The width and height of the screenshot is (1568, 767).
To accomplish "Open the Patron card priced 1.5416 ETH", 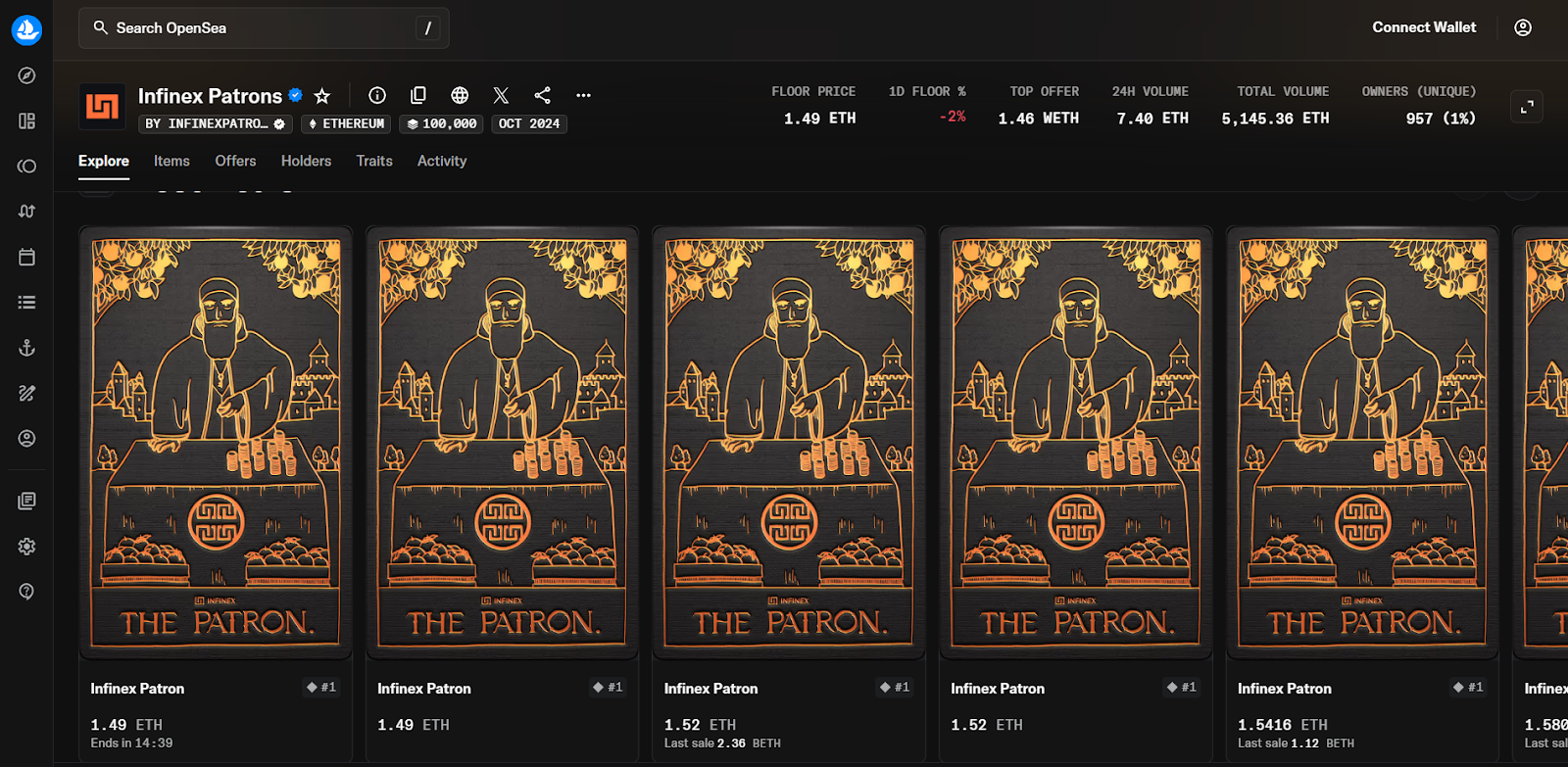I will coord(1362,493).
